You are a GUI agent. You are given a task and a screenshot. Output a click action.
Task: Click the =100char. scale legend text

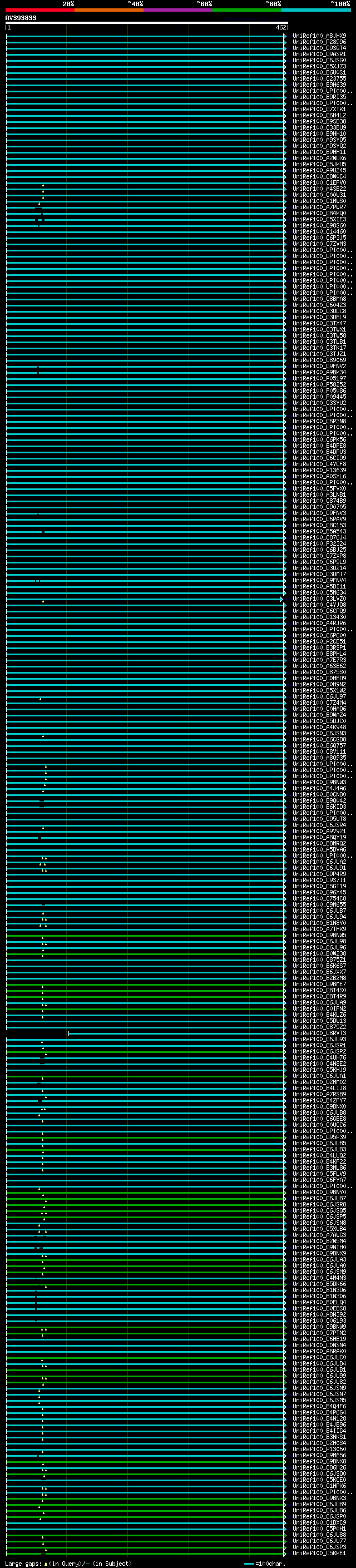point(270,1563)
